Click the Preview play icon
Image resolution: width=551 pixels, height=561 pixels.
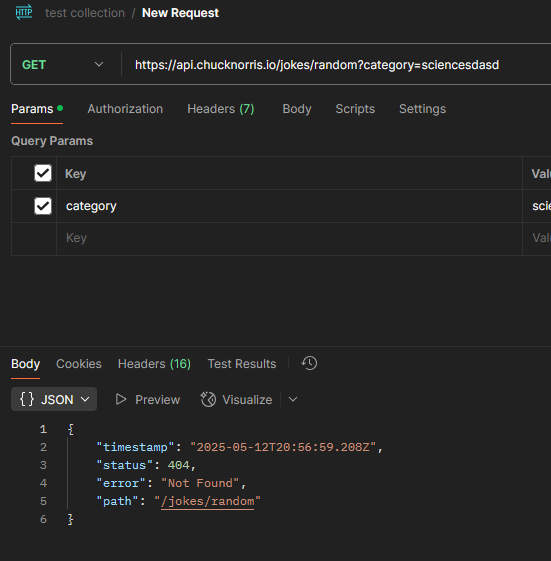point(121,399)
